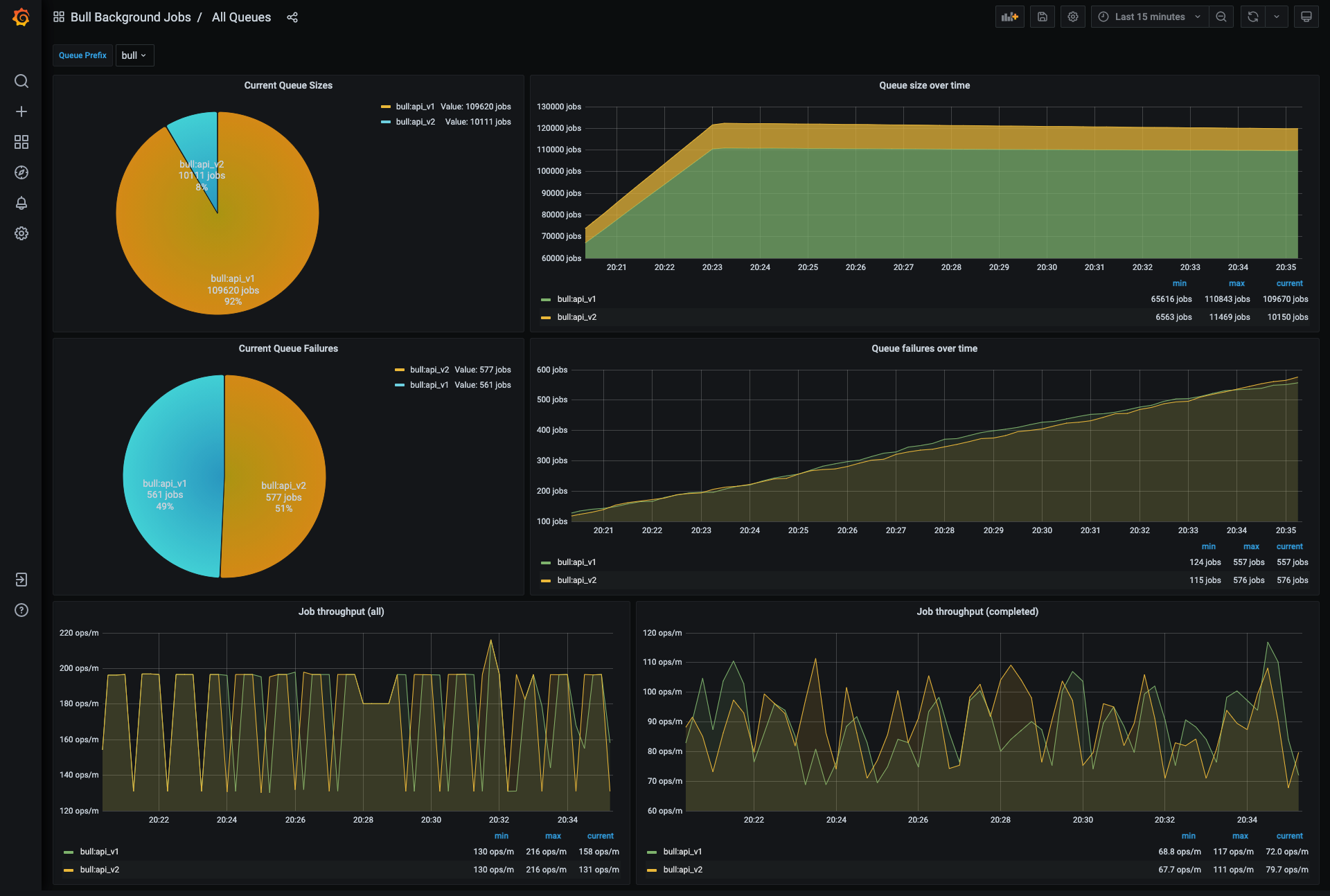Image resolution: width=1330 pixels, height=896 pixels.
Task: Expand the refresh interval dropdown arrow
Action: pyautogui.click(x=1276, y=17)
